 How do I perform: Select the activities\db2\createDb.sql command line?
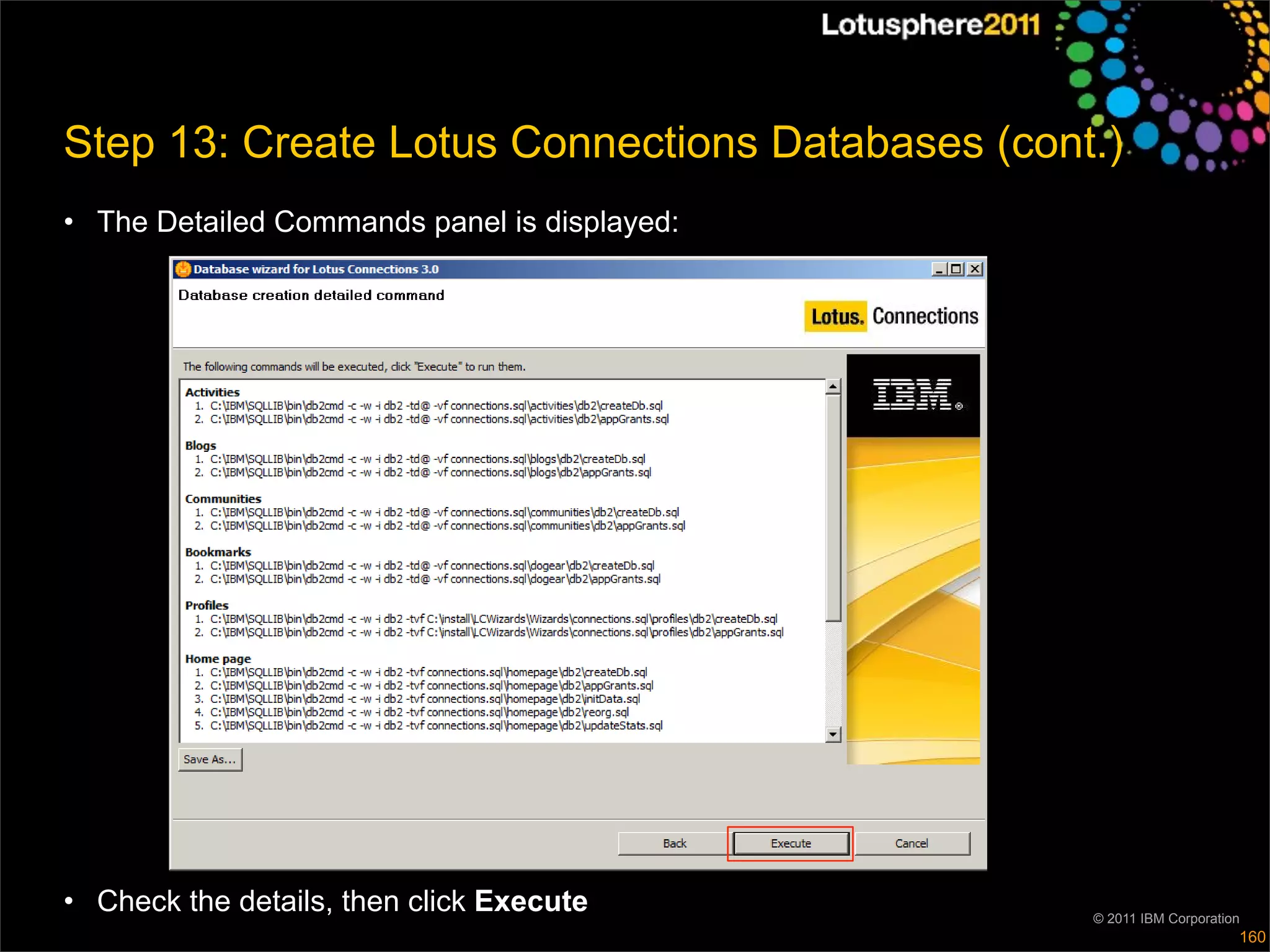click(429, 406)
